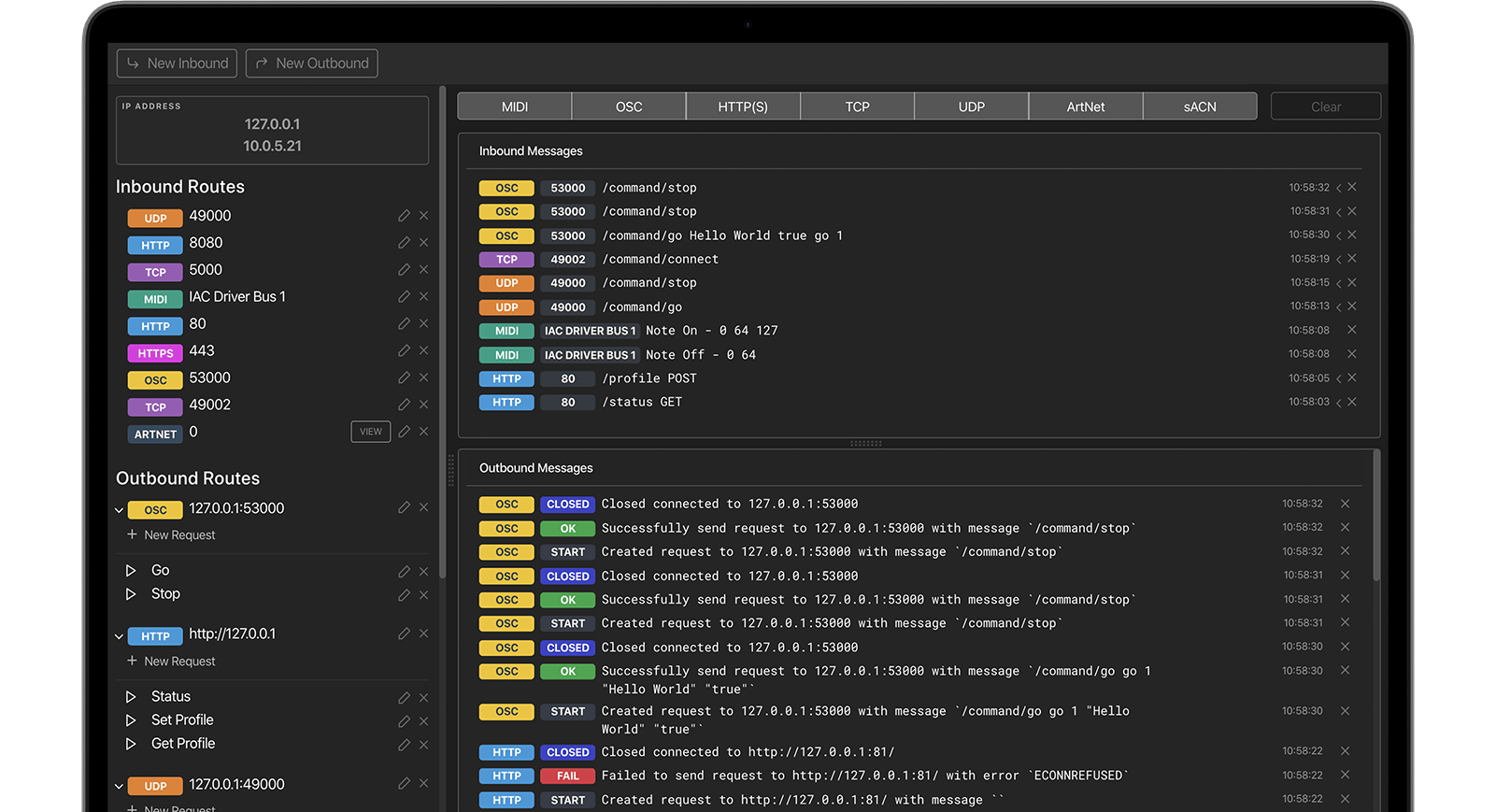Edit the Set Profile request
This screenshot has width=1496, height=812.
pos(404,721)
